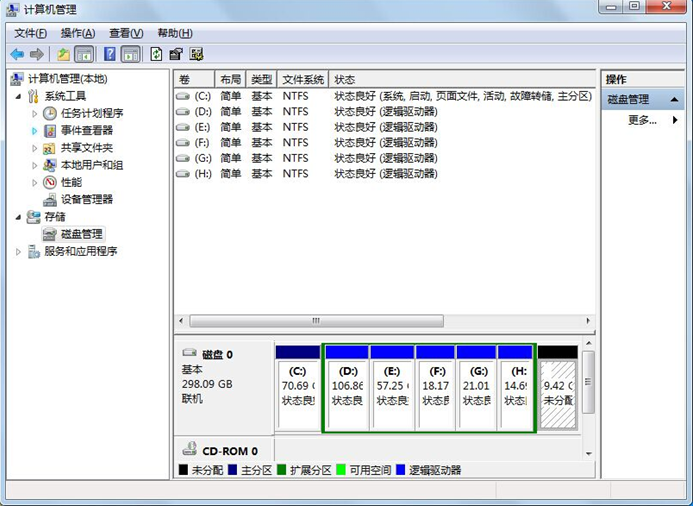Viewport: 693px width, 508px height.
Task: Click the volume list horizontal scrollbar thumb
Action: [x=316, y=321]
